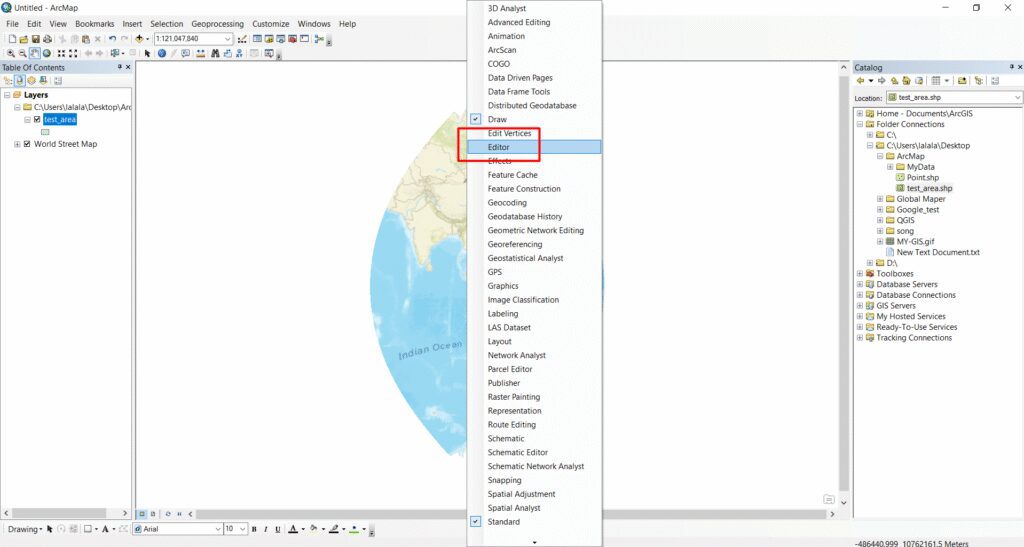The height and width of the screenshot is (547, 1024).
Task: Open fill color picker in Drawing toolbar
Action: [x=323, y=529]
